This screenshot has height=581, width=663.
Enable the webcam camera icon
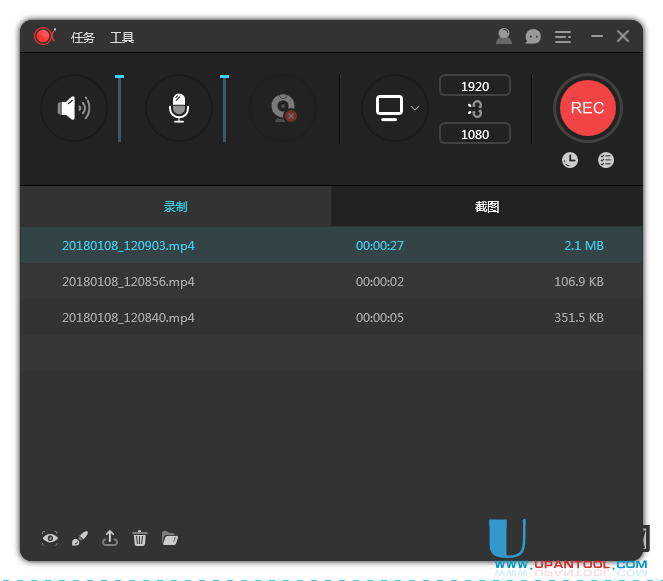pyautogui.click(x=283, y=108)
